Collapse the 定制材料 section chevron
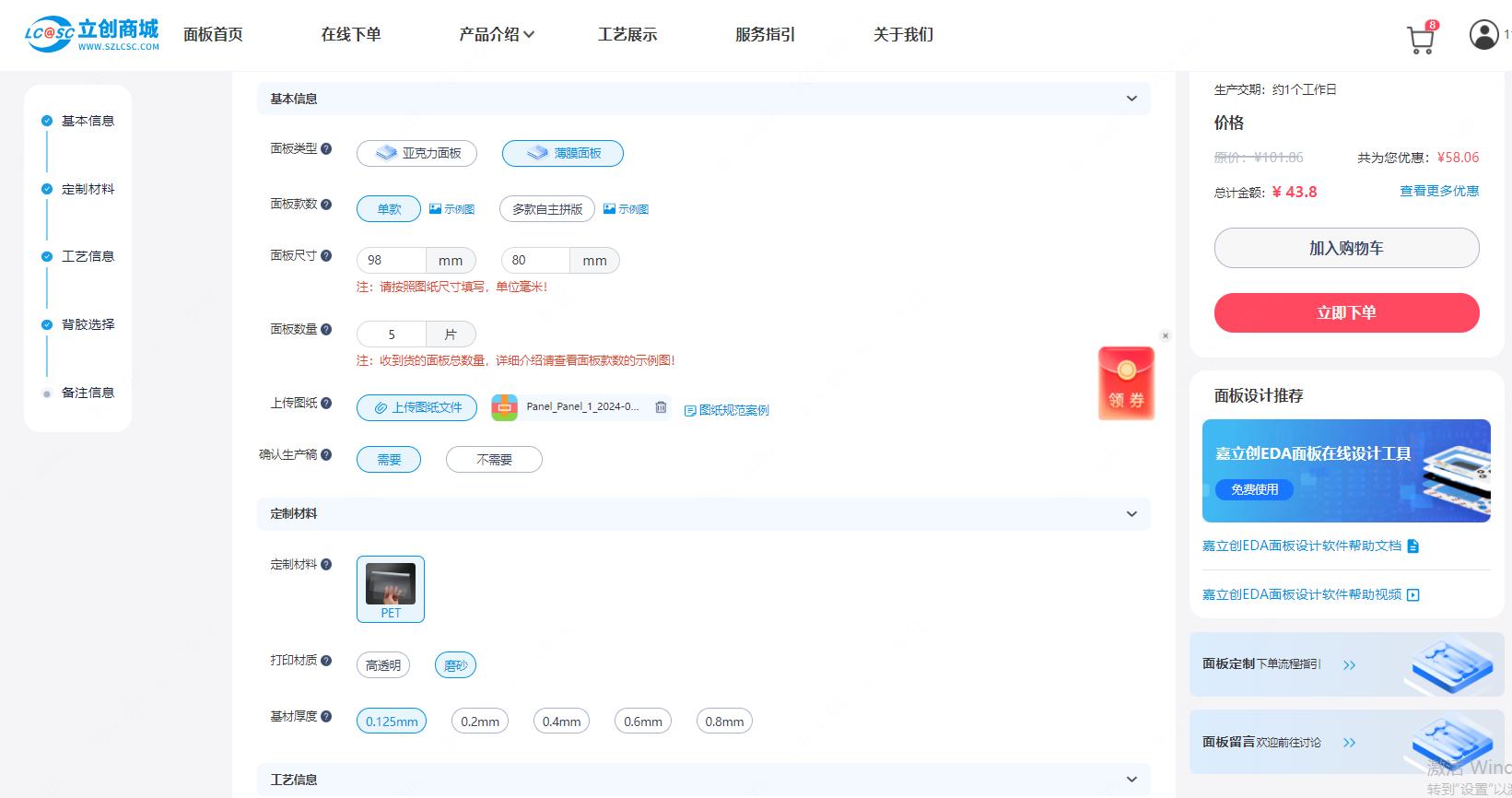The height and width of the screenshot is (798, 1512). pos(1131,514)
